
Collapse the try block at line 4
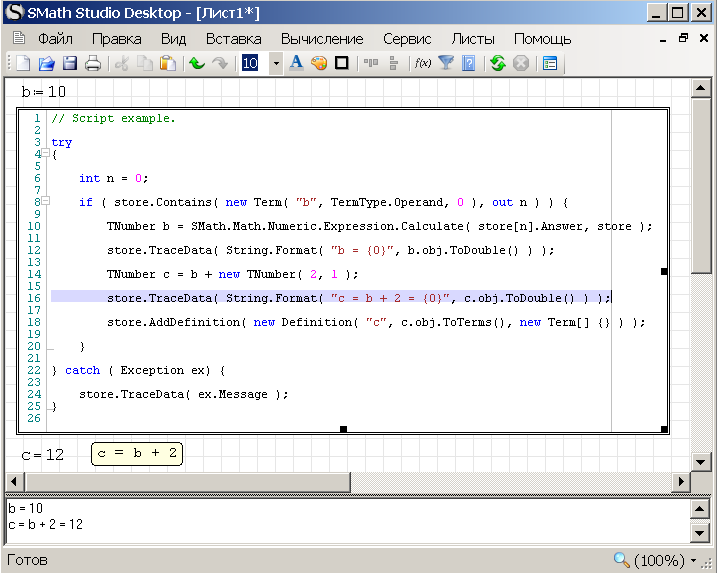click(x=45, y=154)
